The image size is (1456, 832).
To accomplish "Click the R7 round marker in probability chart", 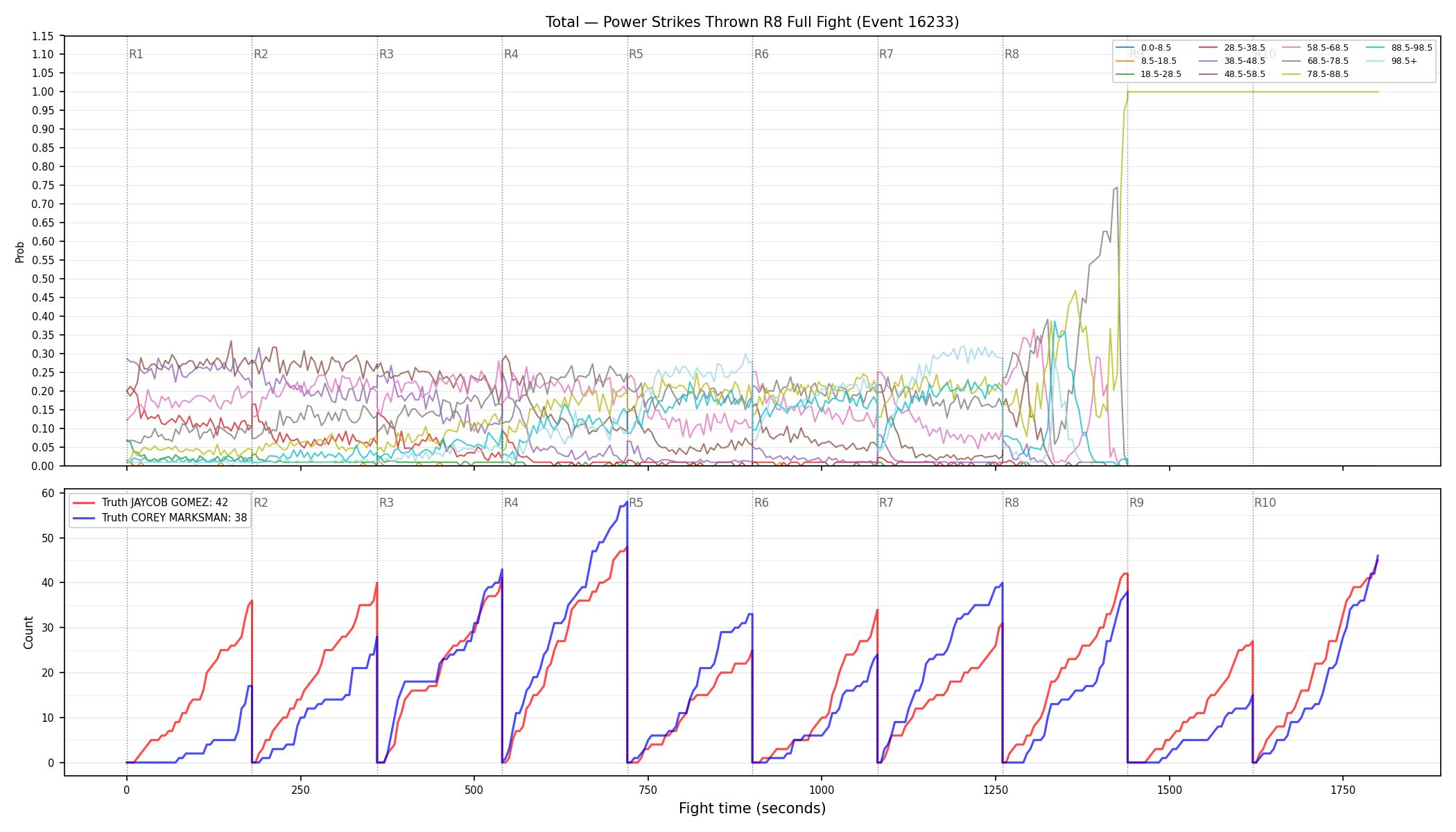I will 886,54.
